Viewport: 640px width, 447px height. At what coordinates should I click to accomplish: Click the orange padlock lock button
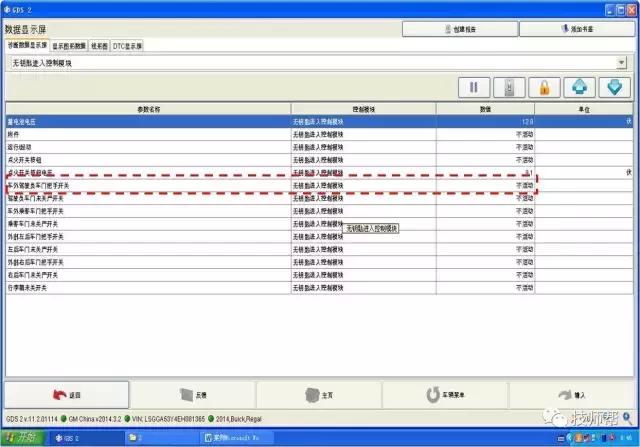(544, 87)
